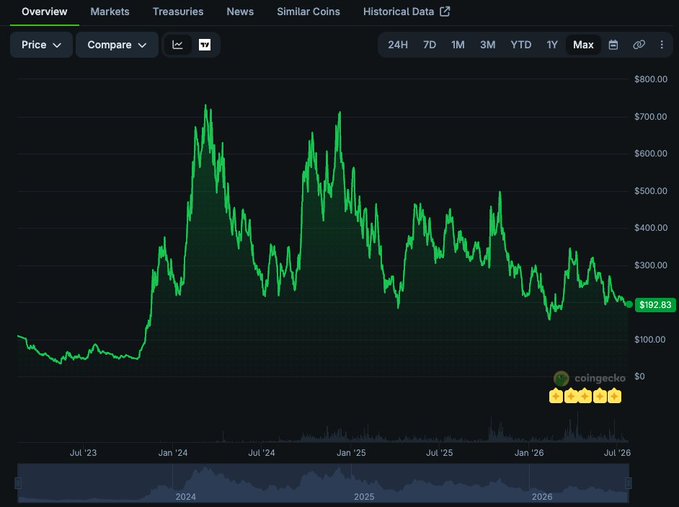Viewport: 679px width, 507px height.
Task: Switch to the line chart view icon
Action: tap(178, 45)
